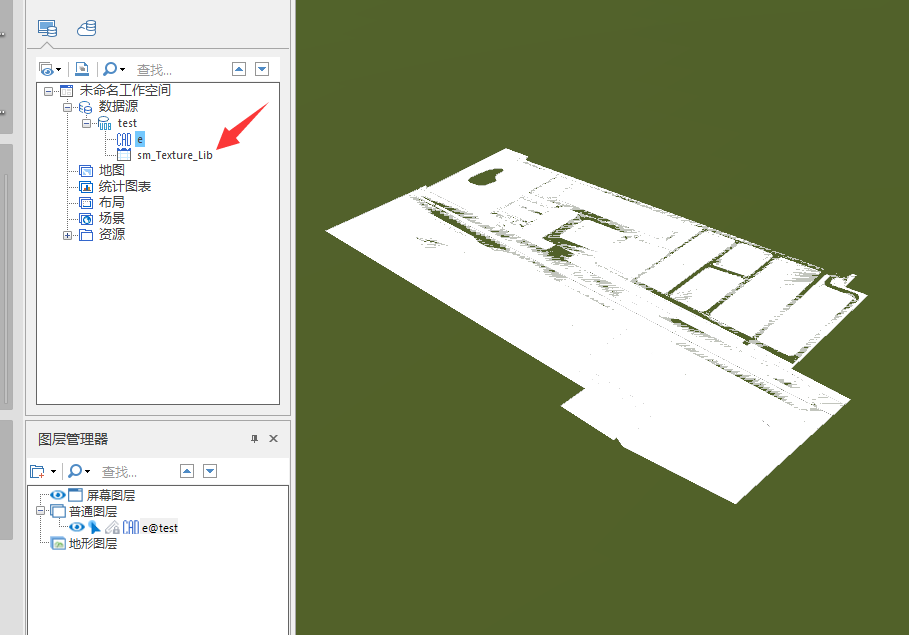Select the e@test layer
The height and width of the screenshot is (635, 909).
pyautogui.click(x=159, y=528)
